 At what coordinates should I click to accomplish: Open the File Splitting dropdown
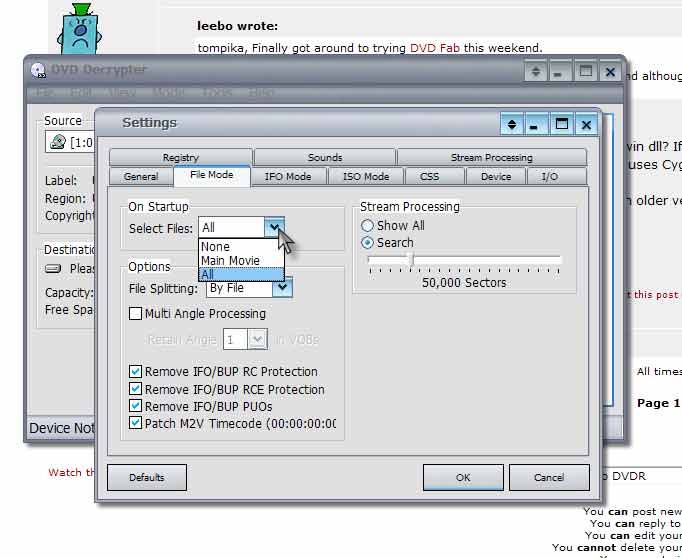click(x=282, y=287)
